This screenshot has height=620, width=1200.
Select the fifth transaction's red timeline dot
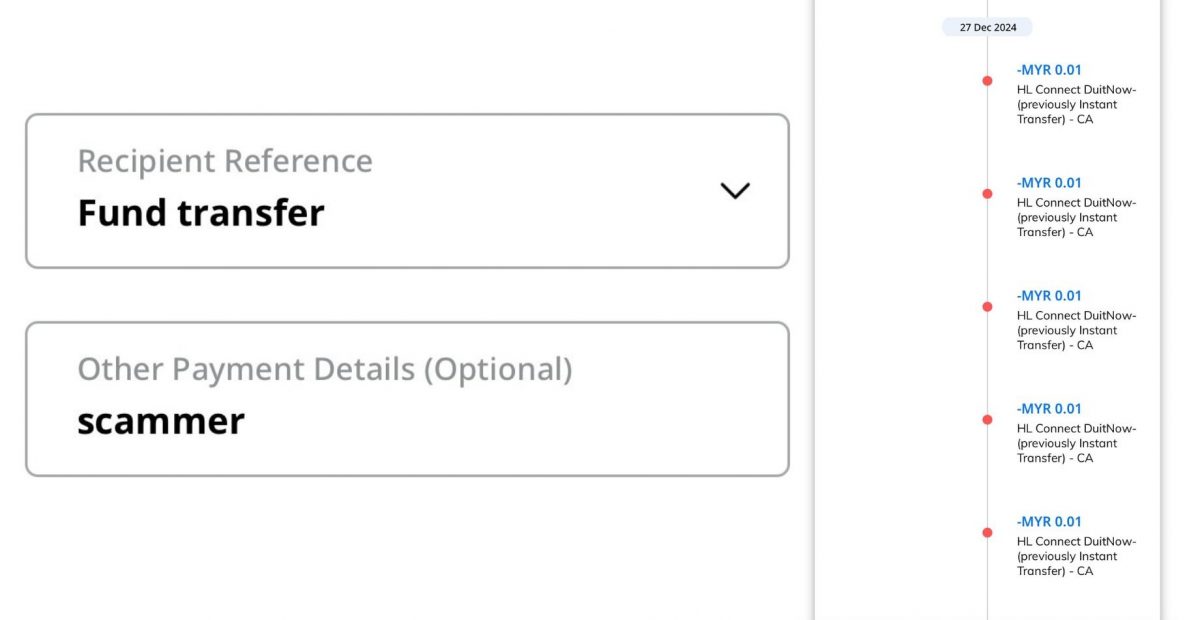click(987, 533)
